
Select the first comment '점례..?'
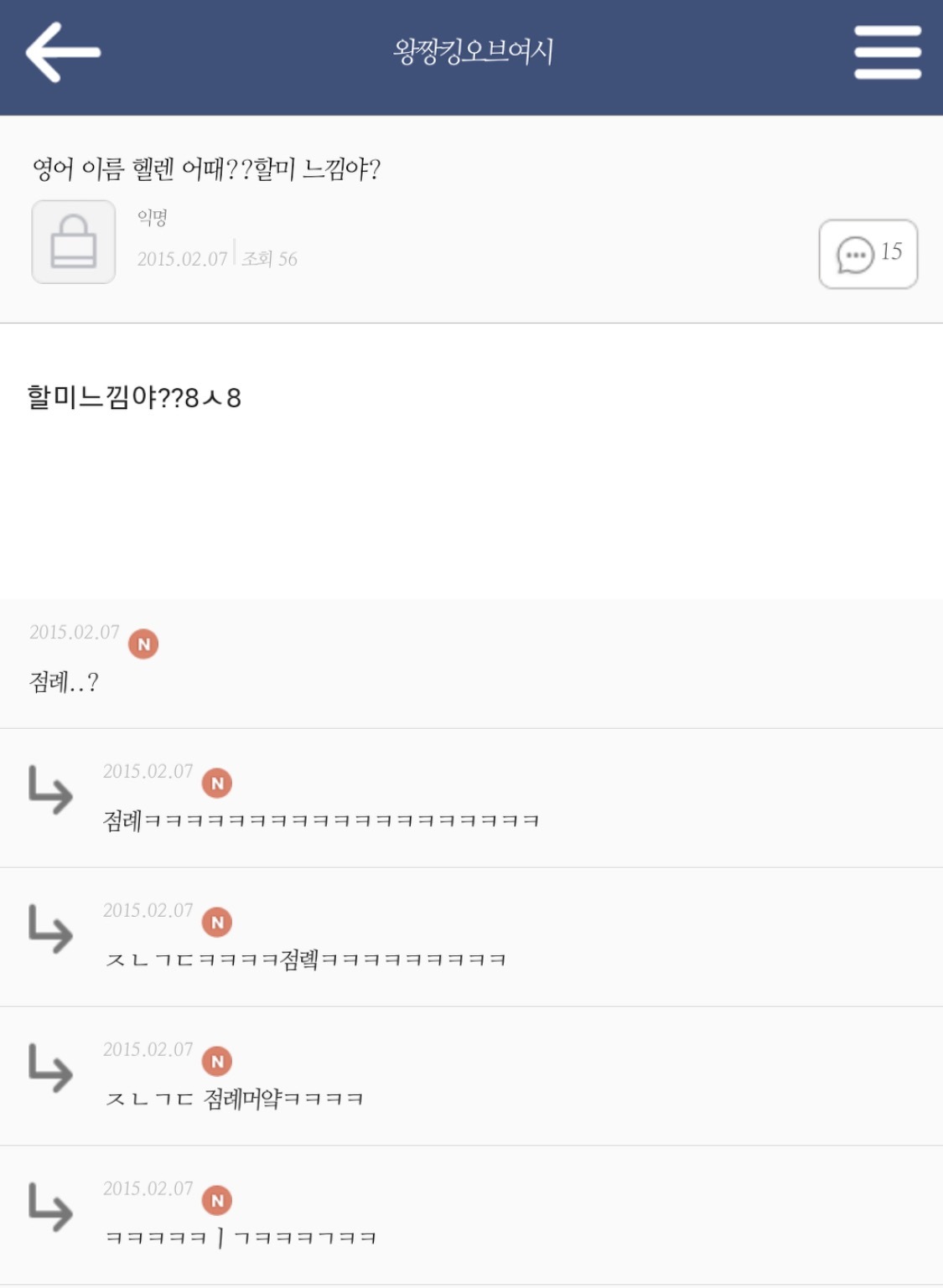tap(64, 682)
